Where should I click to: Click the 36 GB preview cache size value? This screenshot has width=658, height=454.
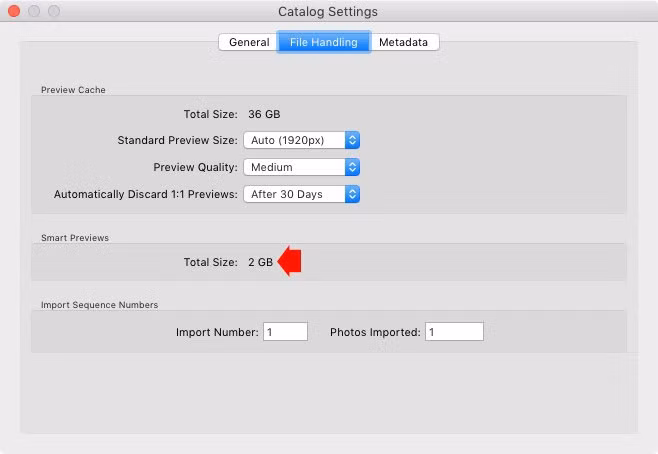click(264, 114)
